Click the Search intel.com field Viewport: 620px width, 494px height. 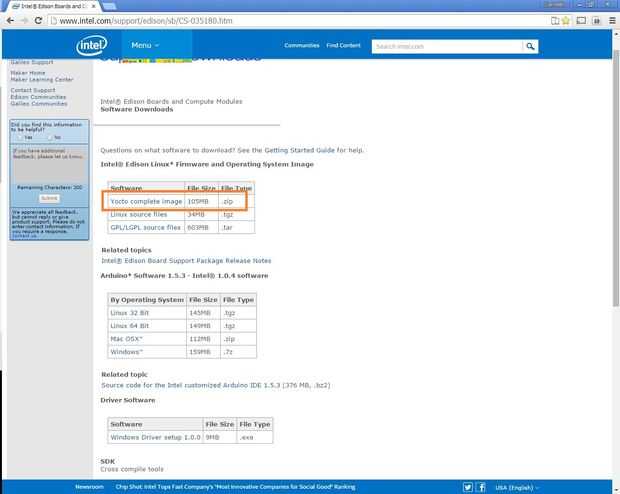[x=447, y=47]
